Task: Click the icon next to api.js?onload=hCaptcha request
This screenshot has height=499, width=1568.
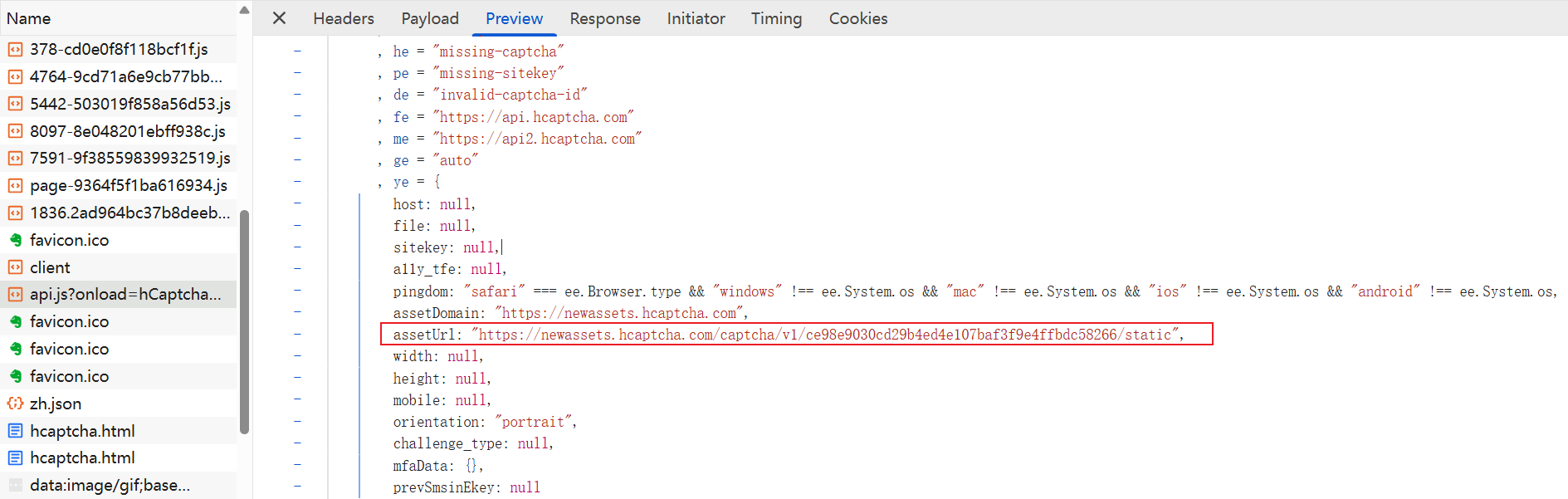Action: pos(15,295)
